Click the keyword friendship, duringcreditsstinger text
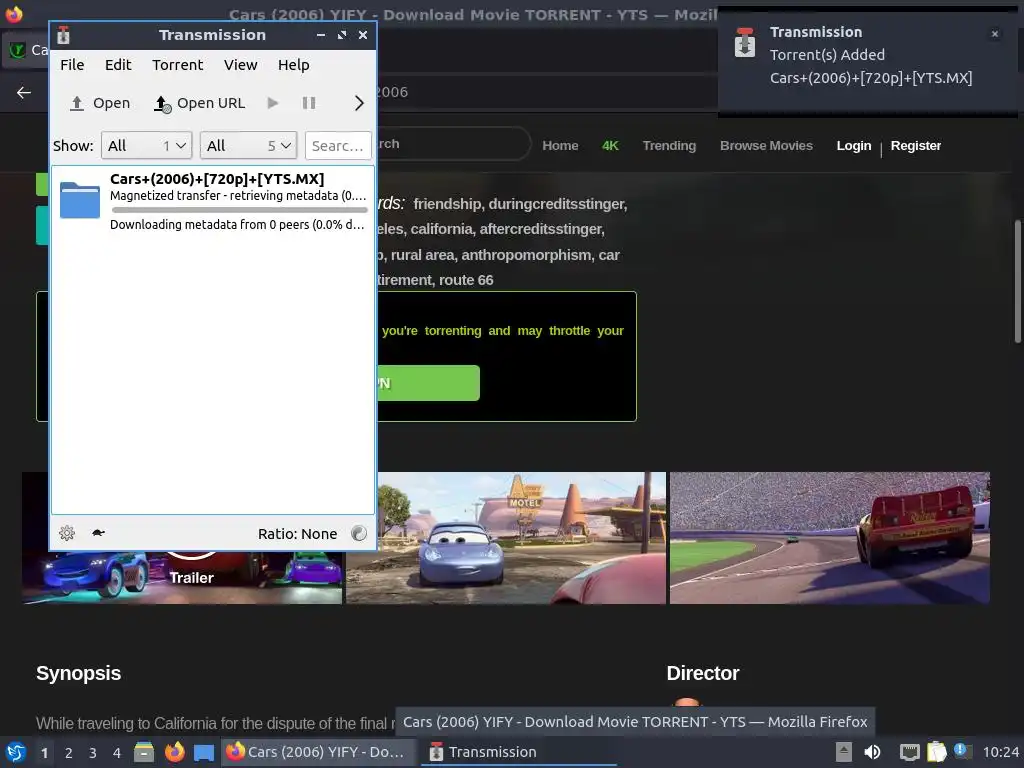The width and height of the screenshot is (1024, 768). tap(520, 204)
